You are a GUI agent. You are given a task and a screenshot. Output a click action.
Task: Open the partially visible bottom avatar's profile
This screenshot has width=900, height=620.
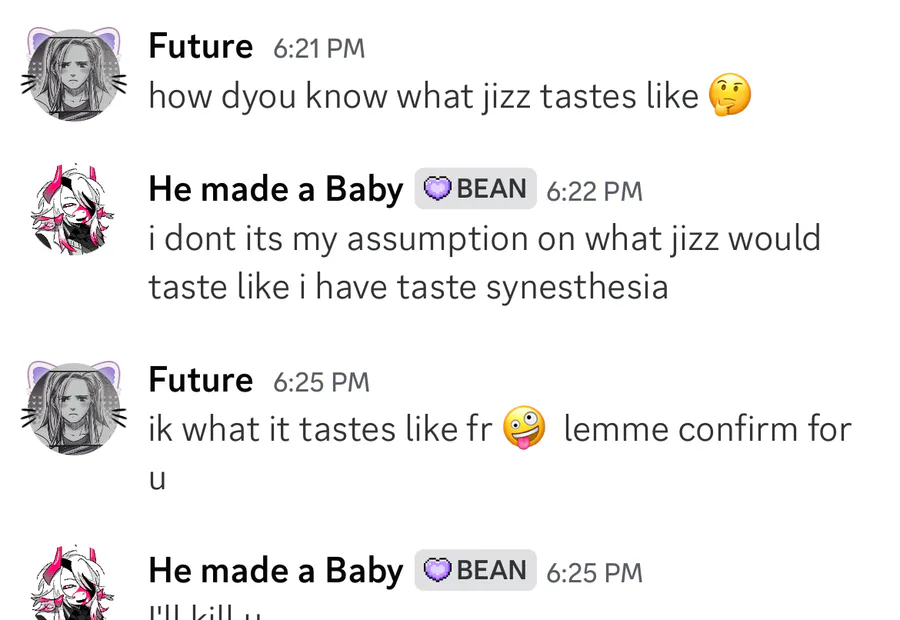click(x=72, y=588)
